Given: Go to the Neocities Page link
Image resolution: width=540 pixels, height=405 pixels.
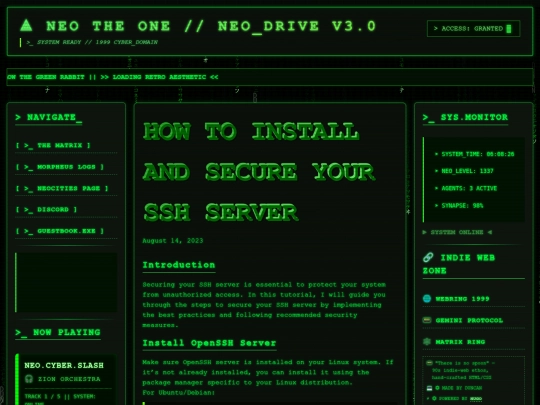Looking at the screenshot, I should tap(62, 188).
